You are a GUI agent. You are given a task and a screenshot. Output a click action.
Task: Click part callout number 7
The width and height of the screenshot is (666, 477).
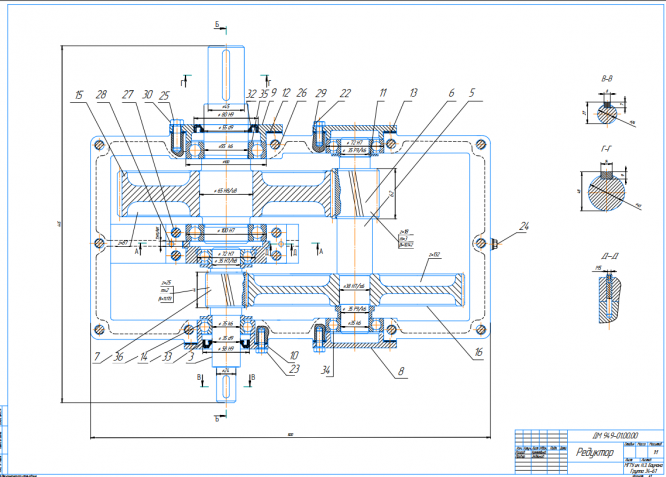tap(97, 356)
